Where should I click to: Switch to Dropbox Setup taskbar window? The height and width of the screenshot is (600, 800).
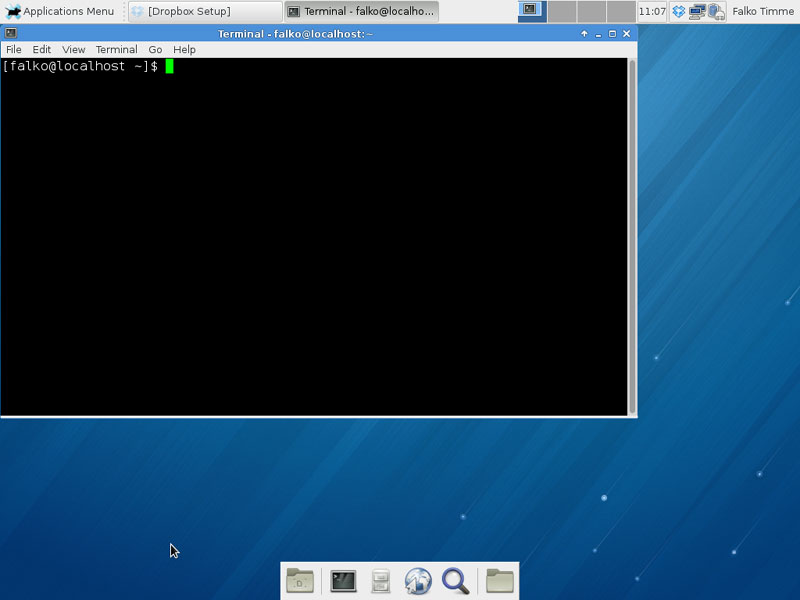[205, 11]
